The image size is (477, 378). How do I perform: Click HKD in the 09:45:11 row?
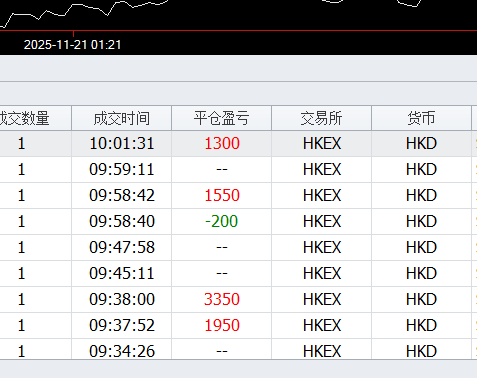click(421, 273)
